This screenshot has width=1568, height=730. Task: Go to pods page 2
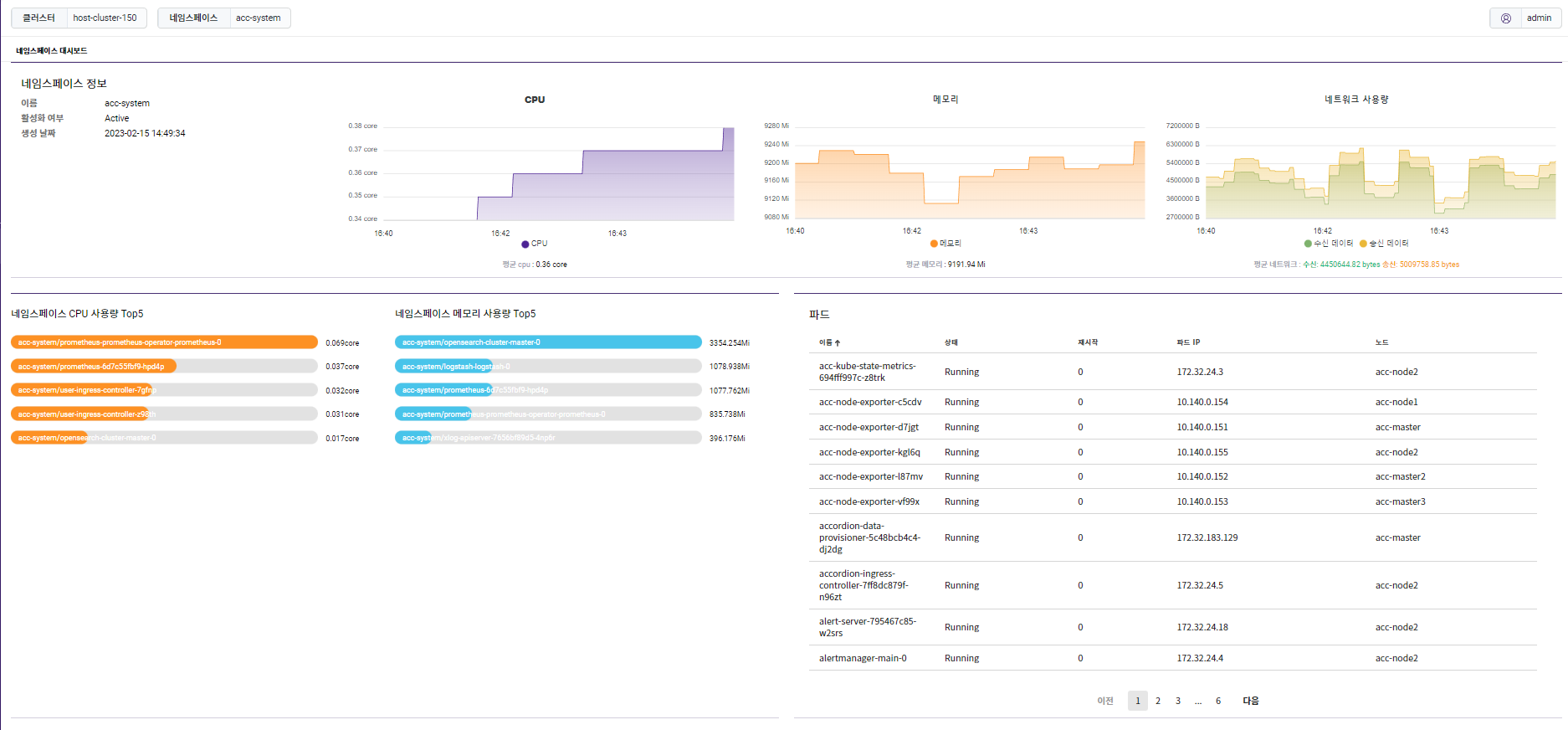pos(1158,701)
